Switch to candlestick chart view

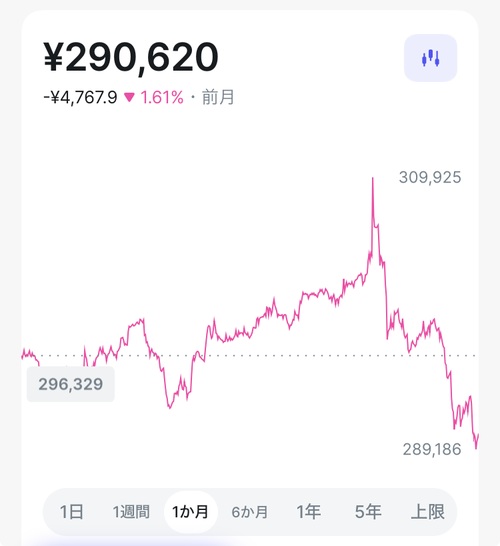[x=430, y=58]
